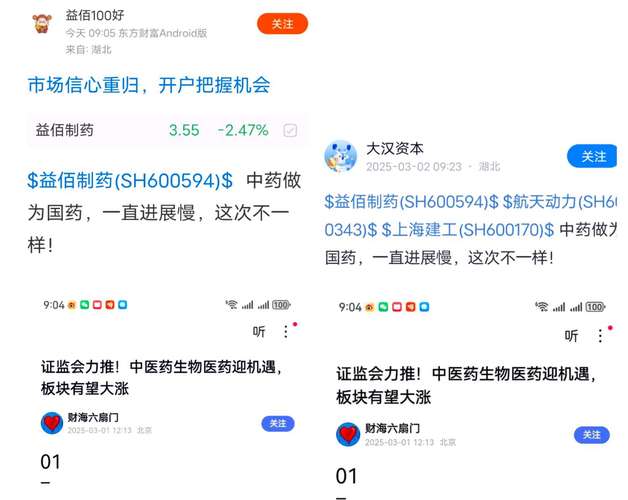
Task: Open 益佰100好 user avatar
Action: point(42,23)
